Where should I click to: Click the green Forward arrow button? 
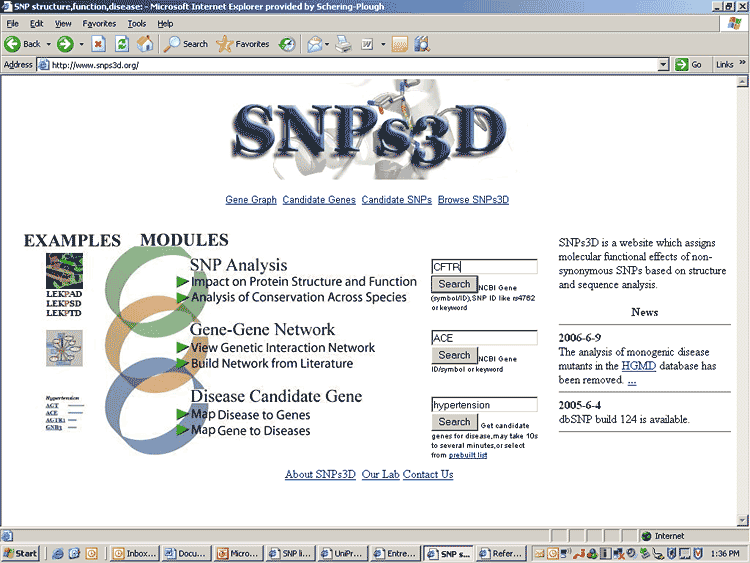[65, 44]
